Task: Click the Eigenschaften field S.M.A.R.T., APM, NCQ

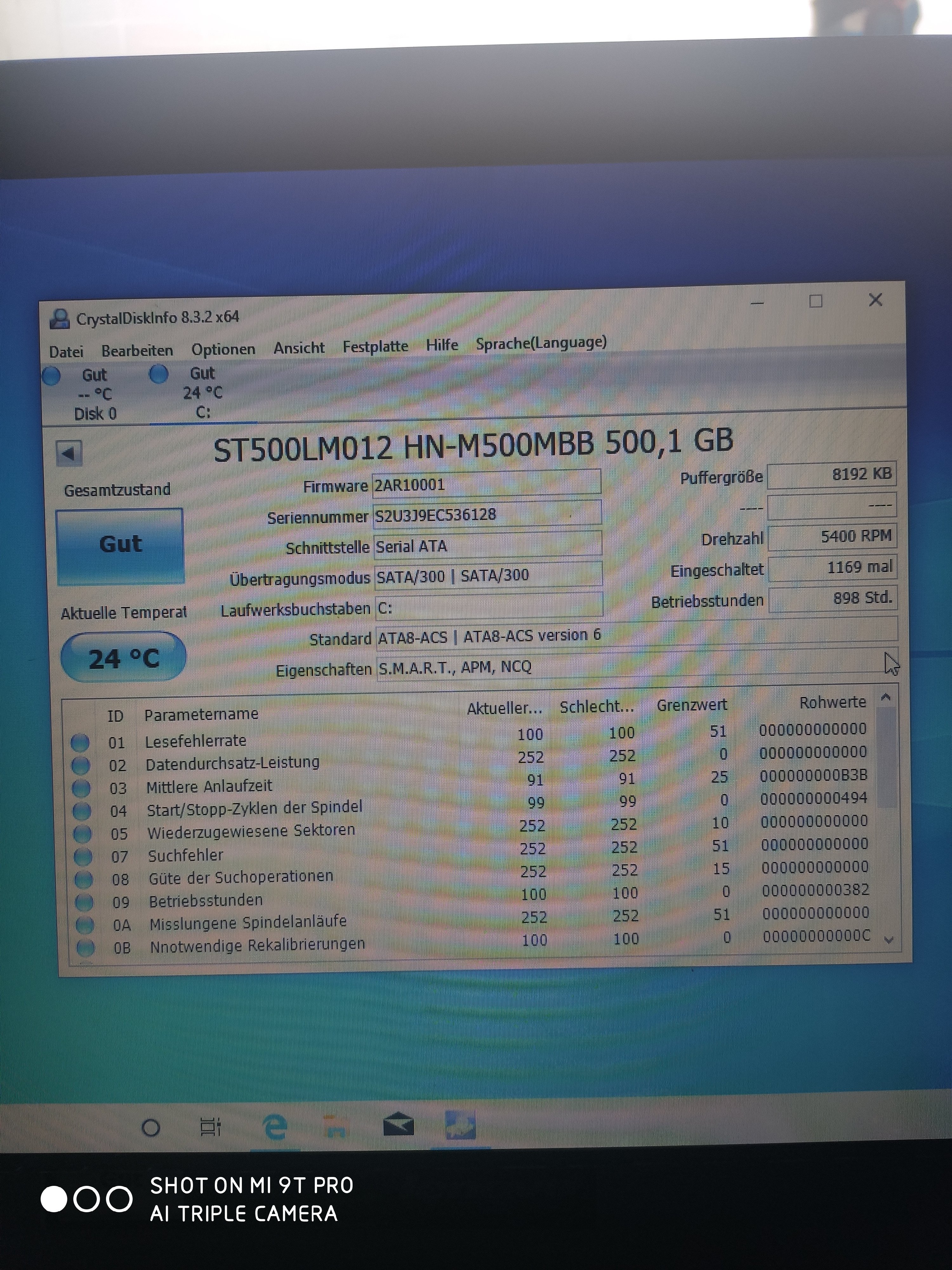Action: coord(637,664)
